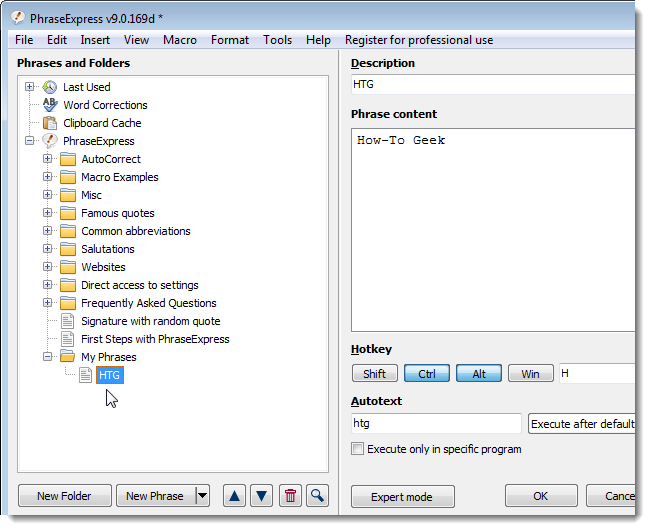Click the AutoCorrect folder icon
The height and width of the screenshot is (530, 650).
tap(68, 159)
